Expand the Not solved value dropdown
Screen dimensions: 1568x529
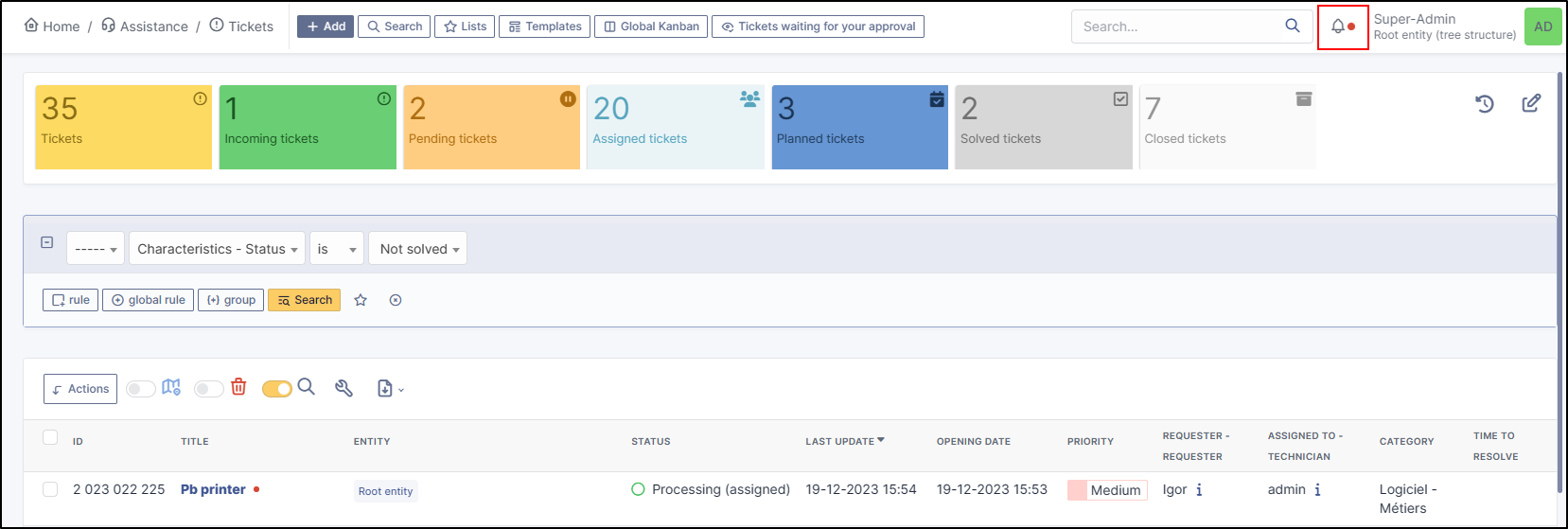coord(417,249)
